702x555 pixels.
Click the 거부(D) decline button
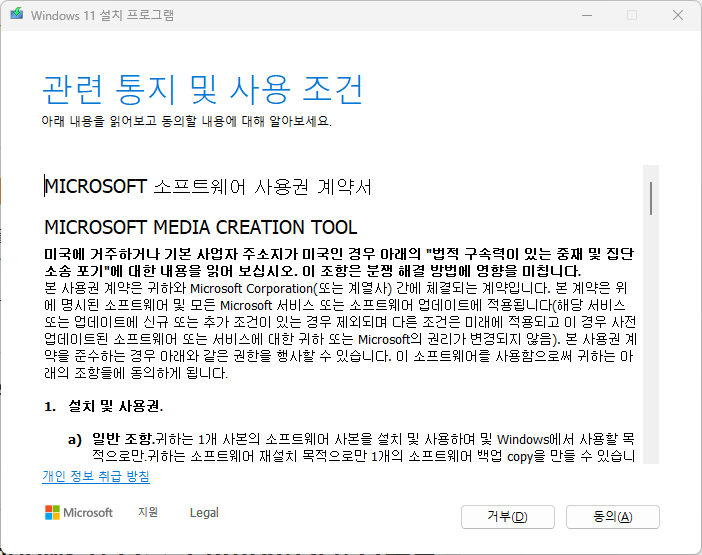pos(508,517)
